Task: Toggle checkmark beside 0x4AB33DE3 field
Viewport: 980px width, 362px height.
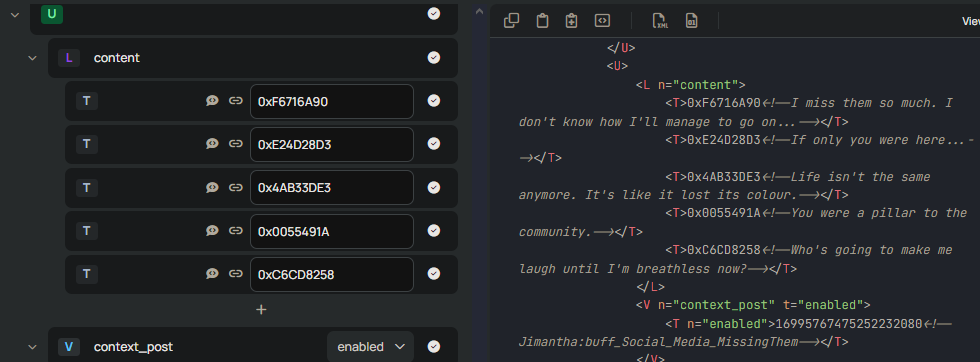Action: (434, 188)
